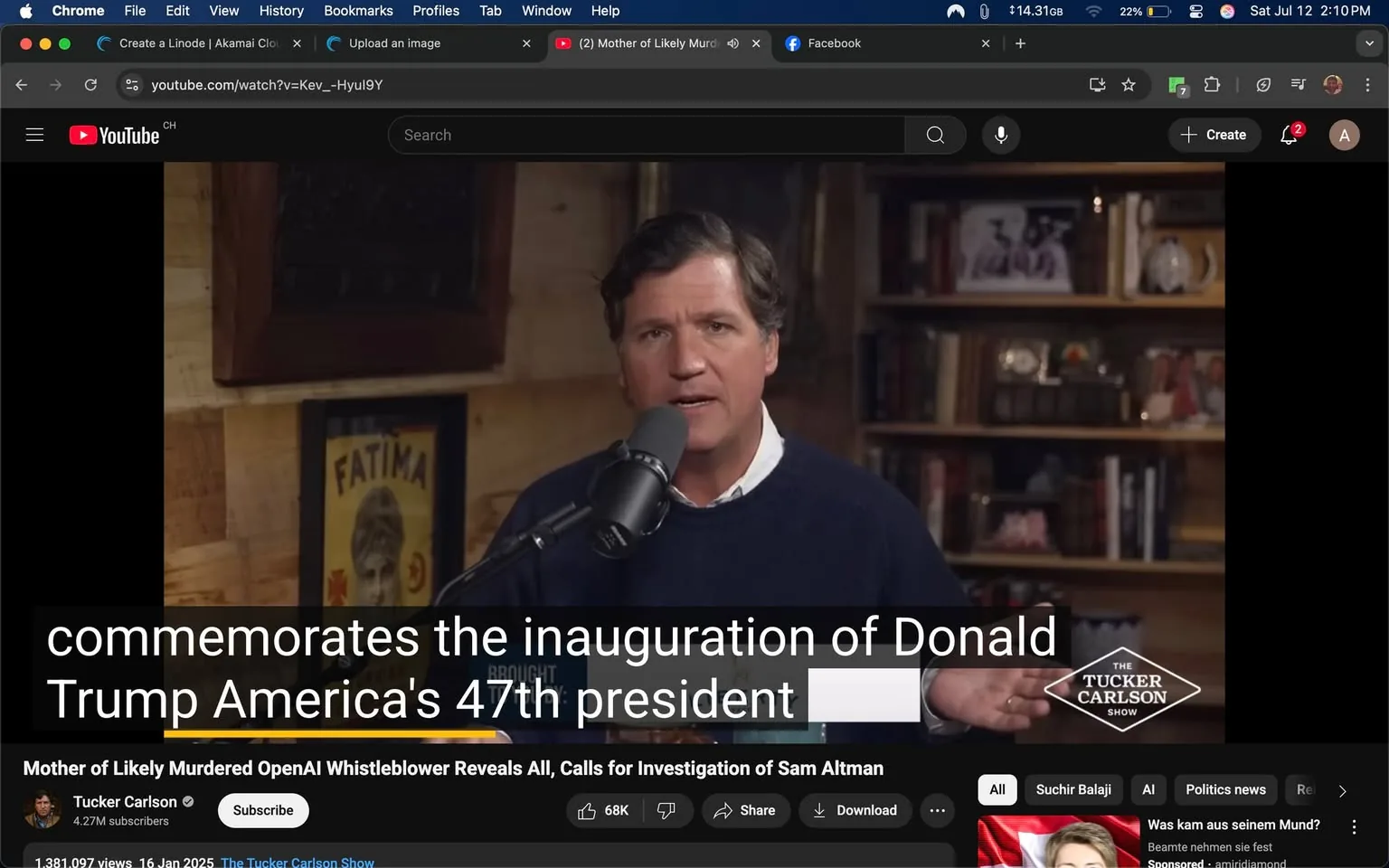Expand more actions three-dot menu under video
This screenshot has height=868, width=1389.
tap(938, 810)
